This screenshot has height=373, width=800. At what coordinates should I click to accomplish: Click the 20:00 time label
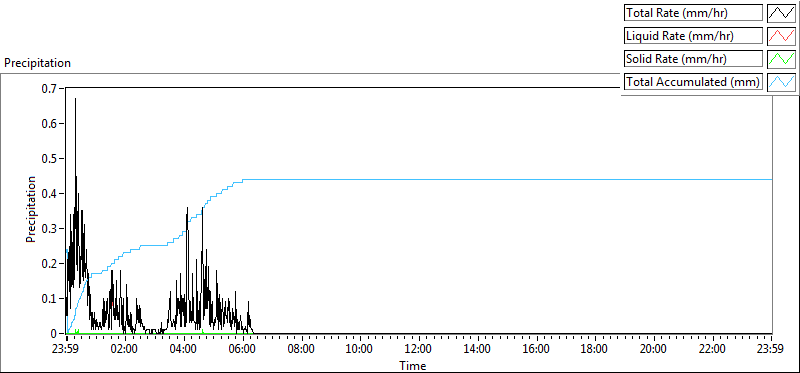(x=654, y=350)
